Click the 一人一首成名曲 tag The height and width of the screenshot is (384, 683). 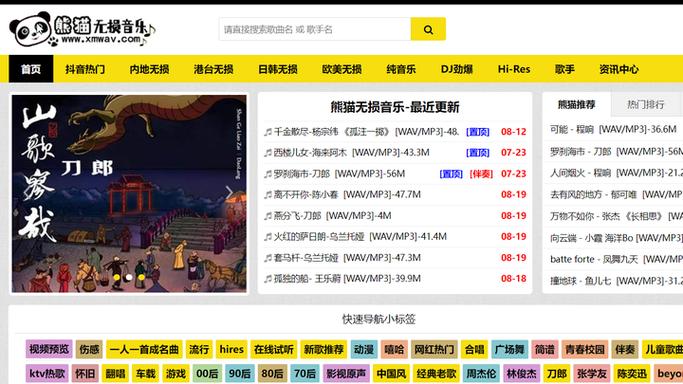coord(144,349)
